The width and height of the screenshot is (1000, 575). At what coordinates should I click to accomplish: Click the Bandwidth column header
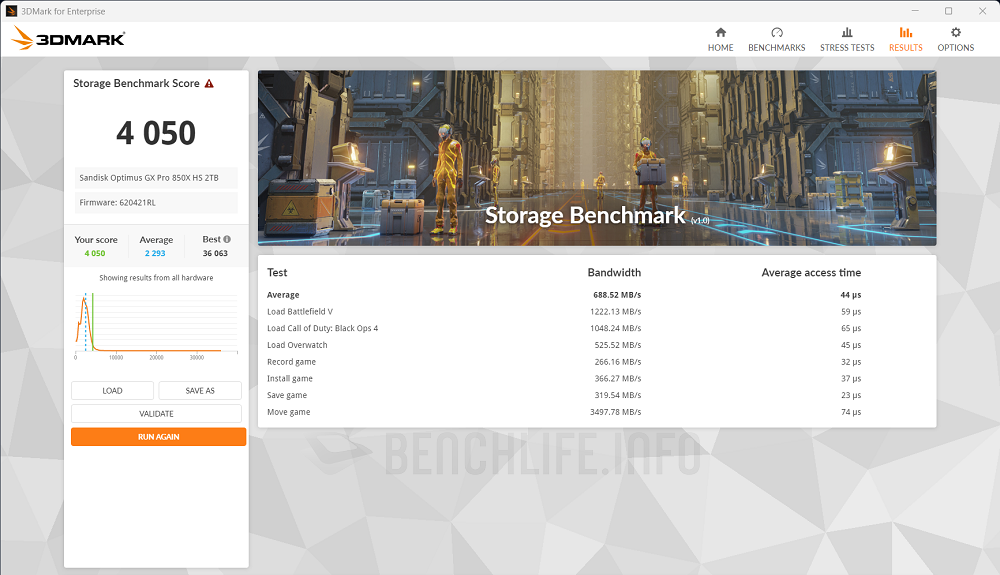(x=614, y=272)
